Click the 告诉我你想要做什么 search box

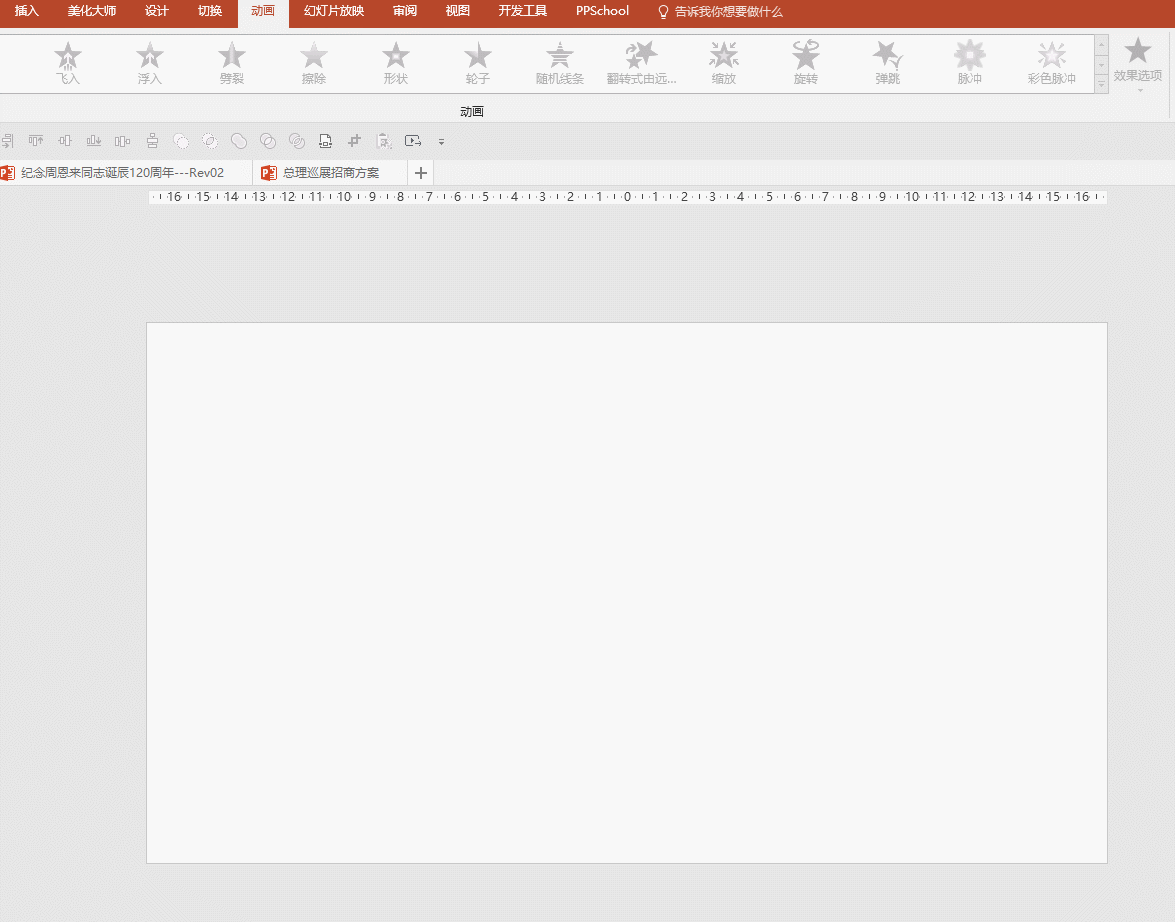[719, 12]
